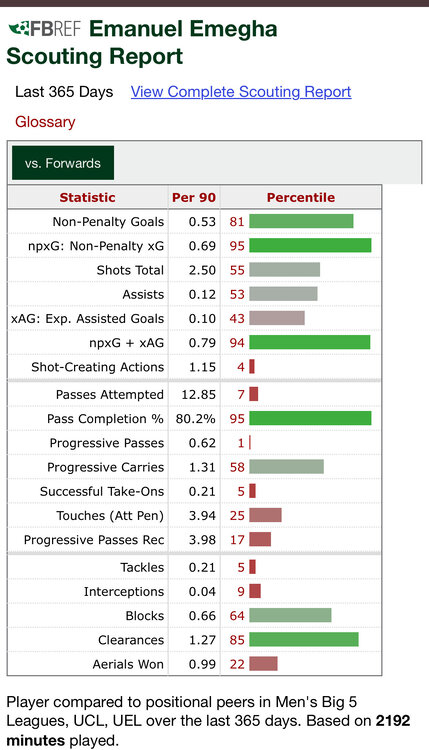Click the Blocks row label

[x=144, y=616]
